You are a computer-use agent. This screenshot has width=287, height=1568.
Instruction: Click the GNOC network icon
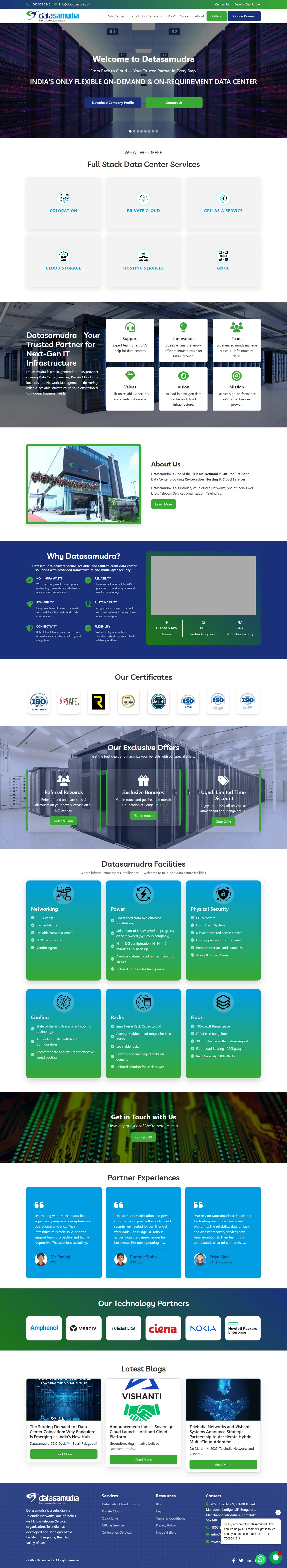223,256
